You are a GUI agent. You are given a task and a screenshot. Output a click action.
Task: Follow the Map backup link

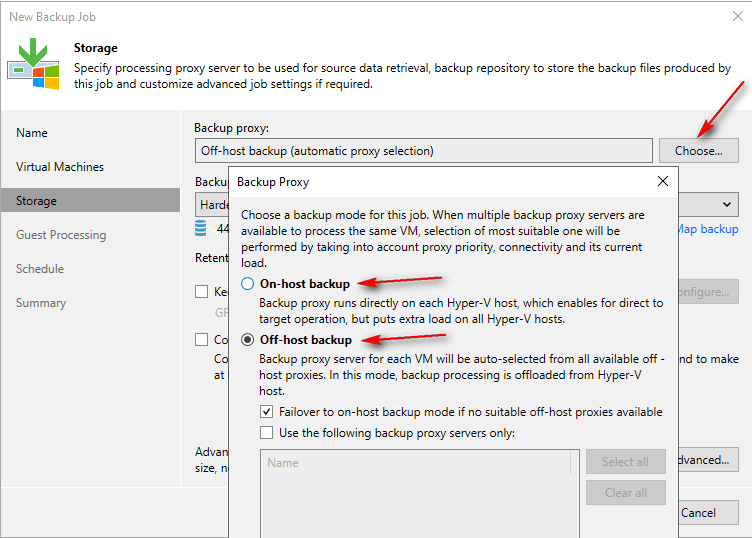click(706, 229)
